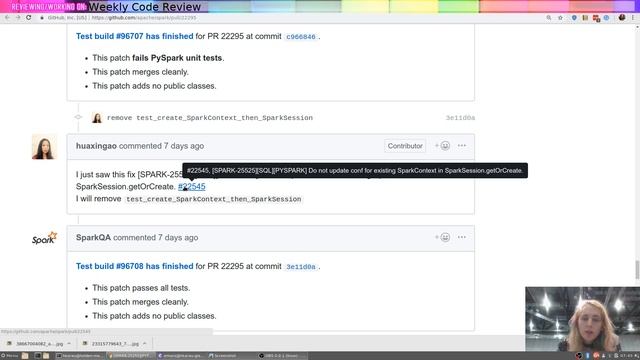Open the first folder icon in taskbar
This screenshot has height=360, width=640.
click(25, 356)
